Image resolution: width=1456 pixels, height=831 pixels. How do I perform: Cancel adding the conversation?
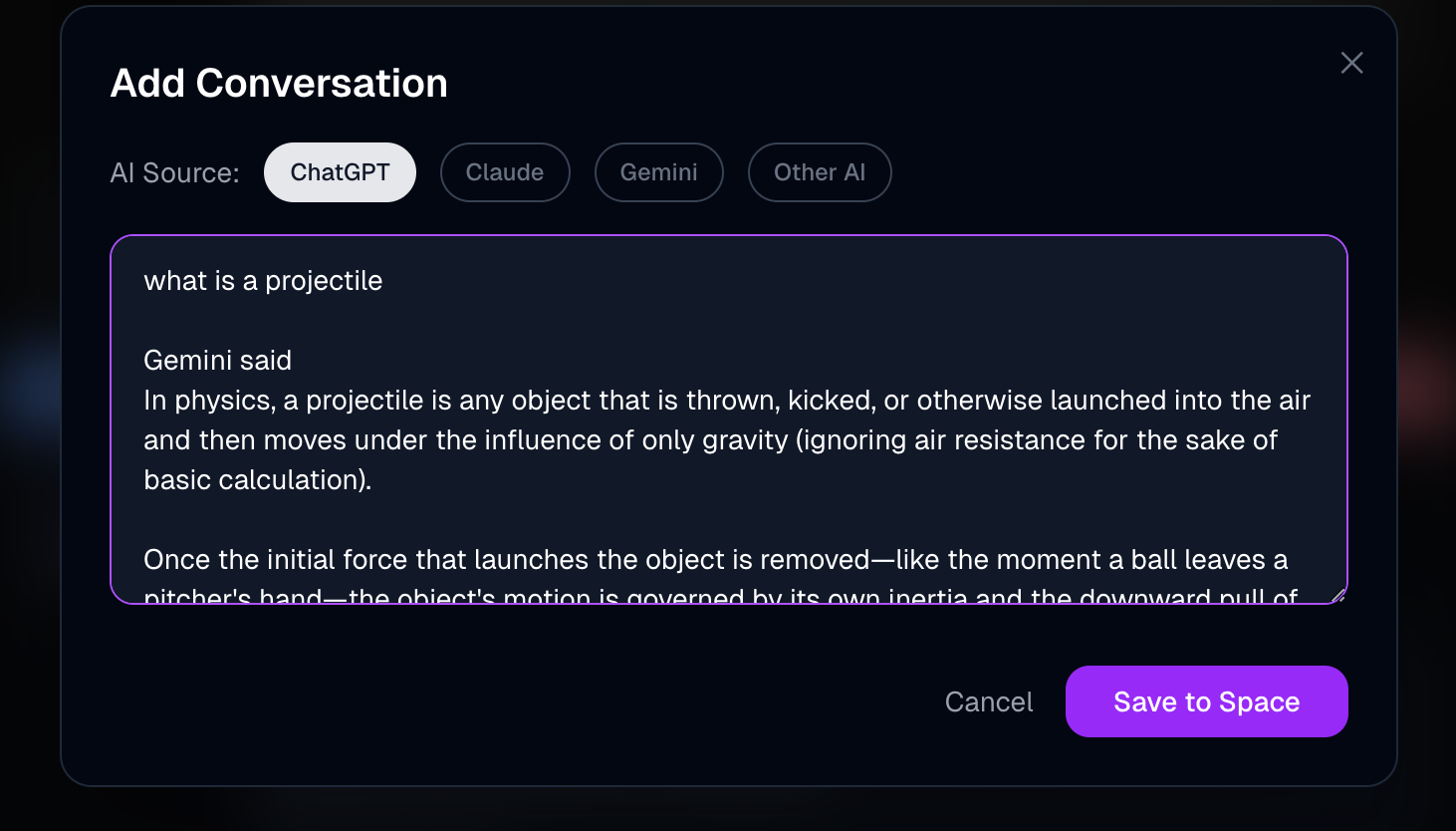click(x=989, y=701)
